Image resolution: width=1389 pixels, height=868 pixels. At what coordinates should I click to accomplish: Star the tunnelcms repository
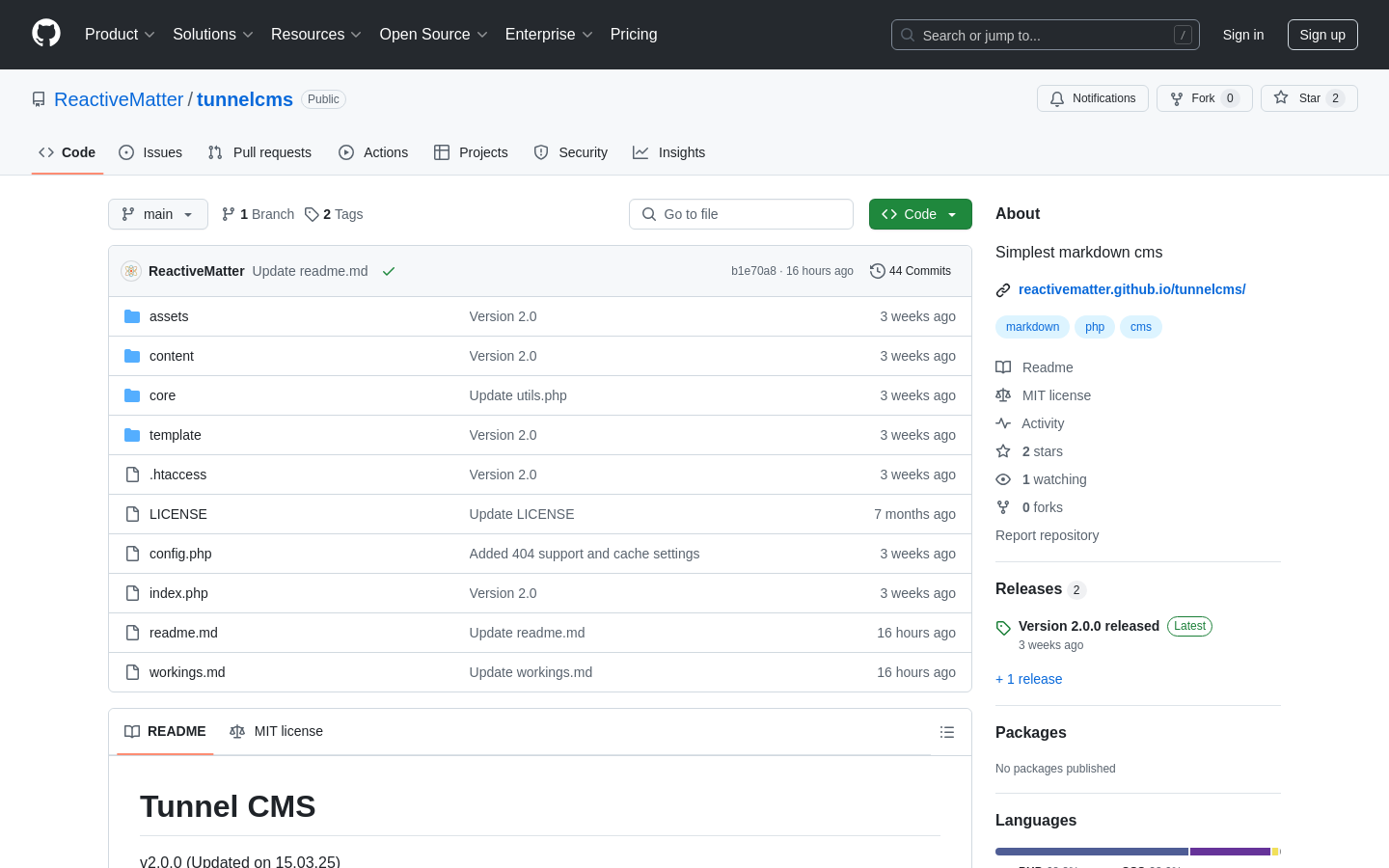(1309, 98)
